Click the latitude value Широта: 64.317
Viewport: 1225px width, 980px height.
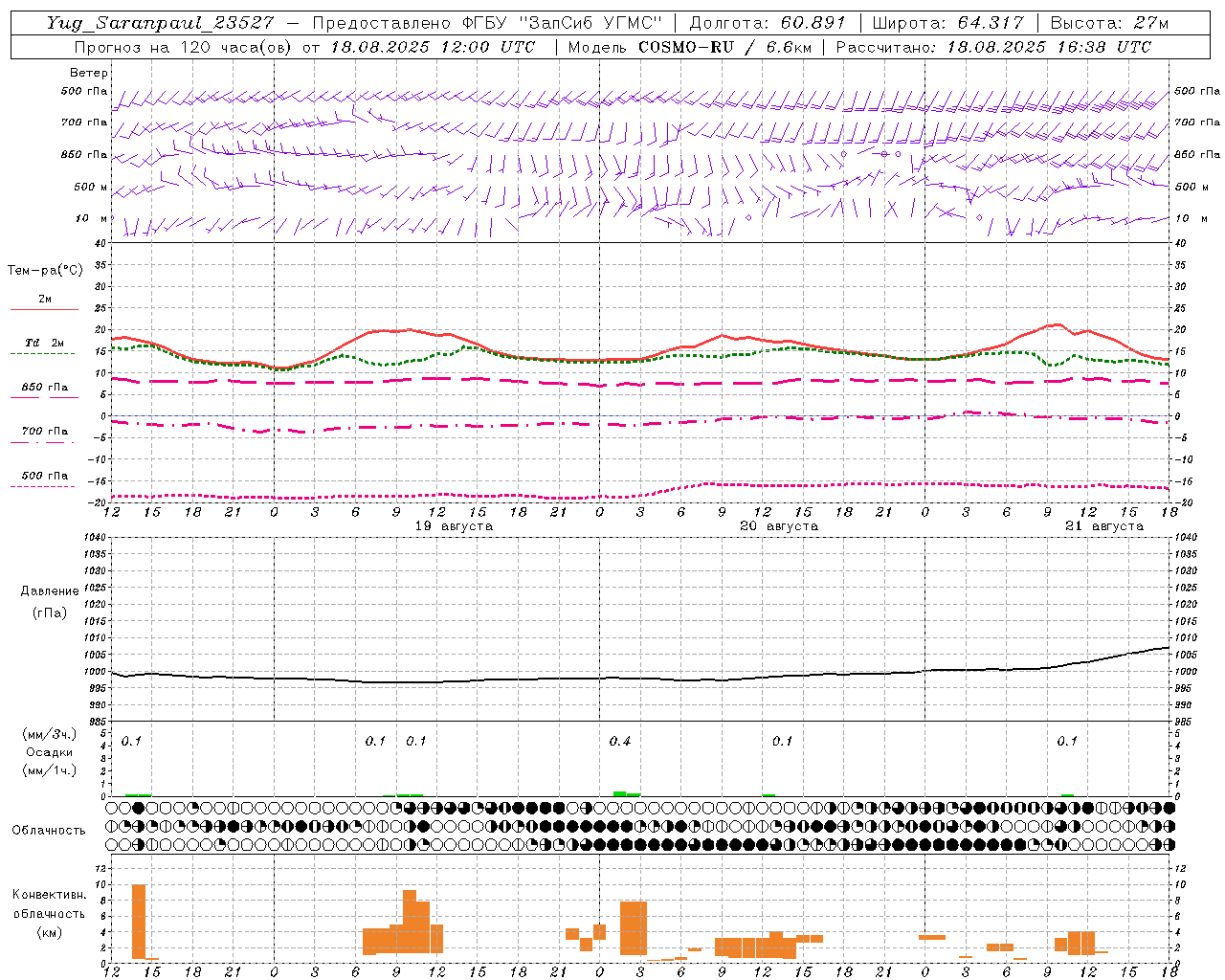point(947,23)
